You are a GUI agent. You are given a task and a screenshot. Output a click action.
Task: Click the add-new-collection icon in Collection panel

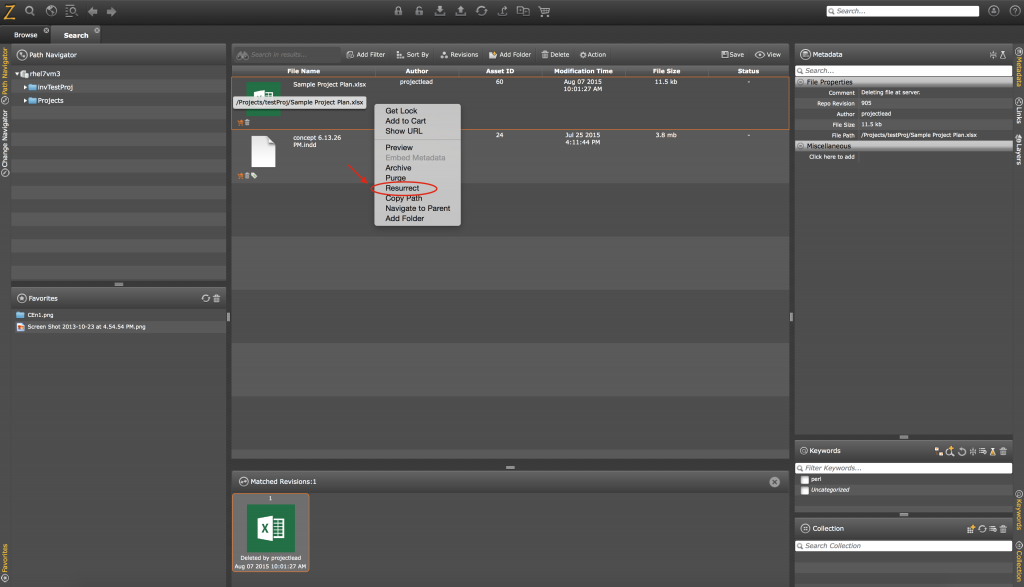[970, 528]
